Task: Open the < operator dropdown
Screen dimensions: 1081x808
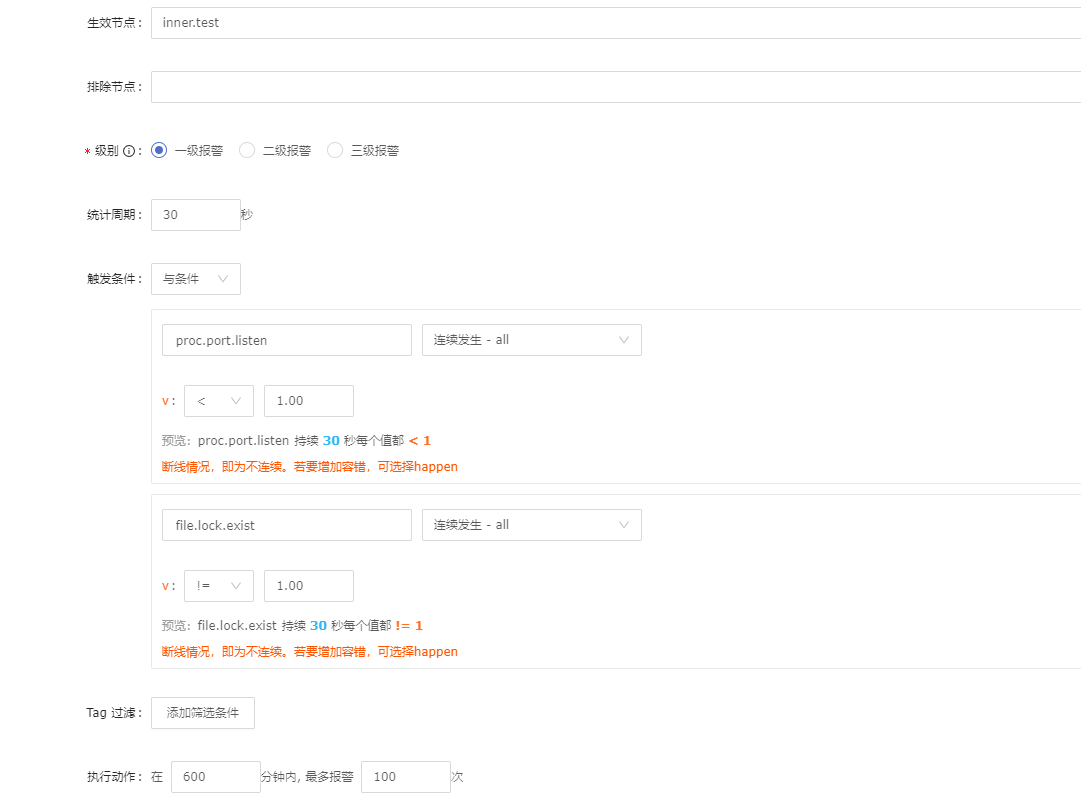Action: [x=219, y=401]
